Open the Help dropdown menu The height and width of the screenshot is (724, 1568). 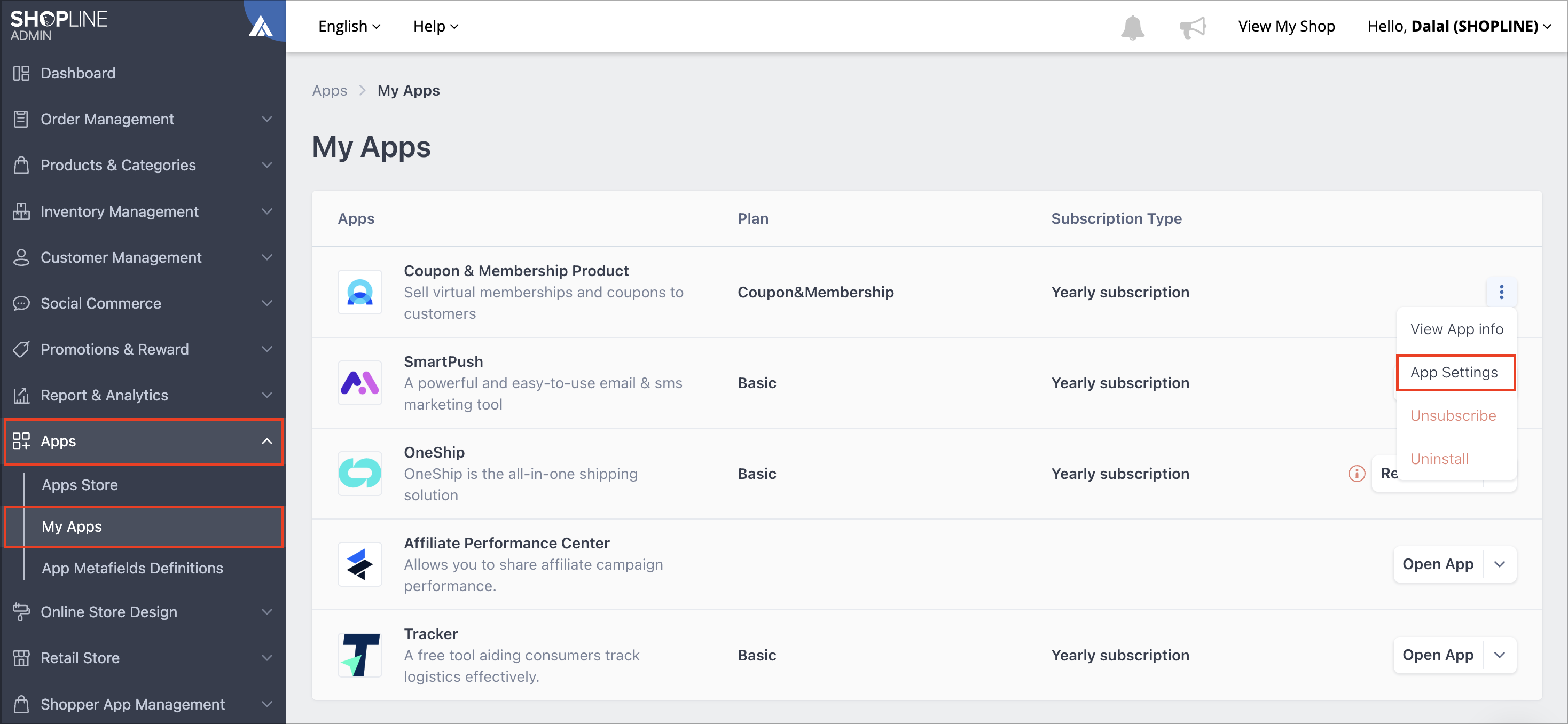pyautogui.click(x=436, y=26)
